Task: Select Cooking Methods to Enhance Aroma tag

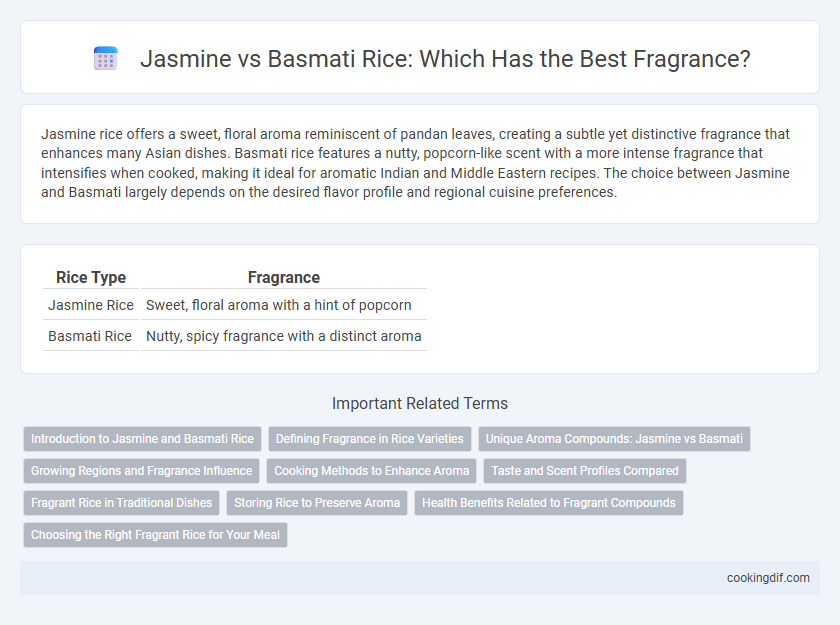Action: [372, 471]
